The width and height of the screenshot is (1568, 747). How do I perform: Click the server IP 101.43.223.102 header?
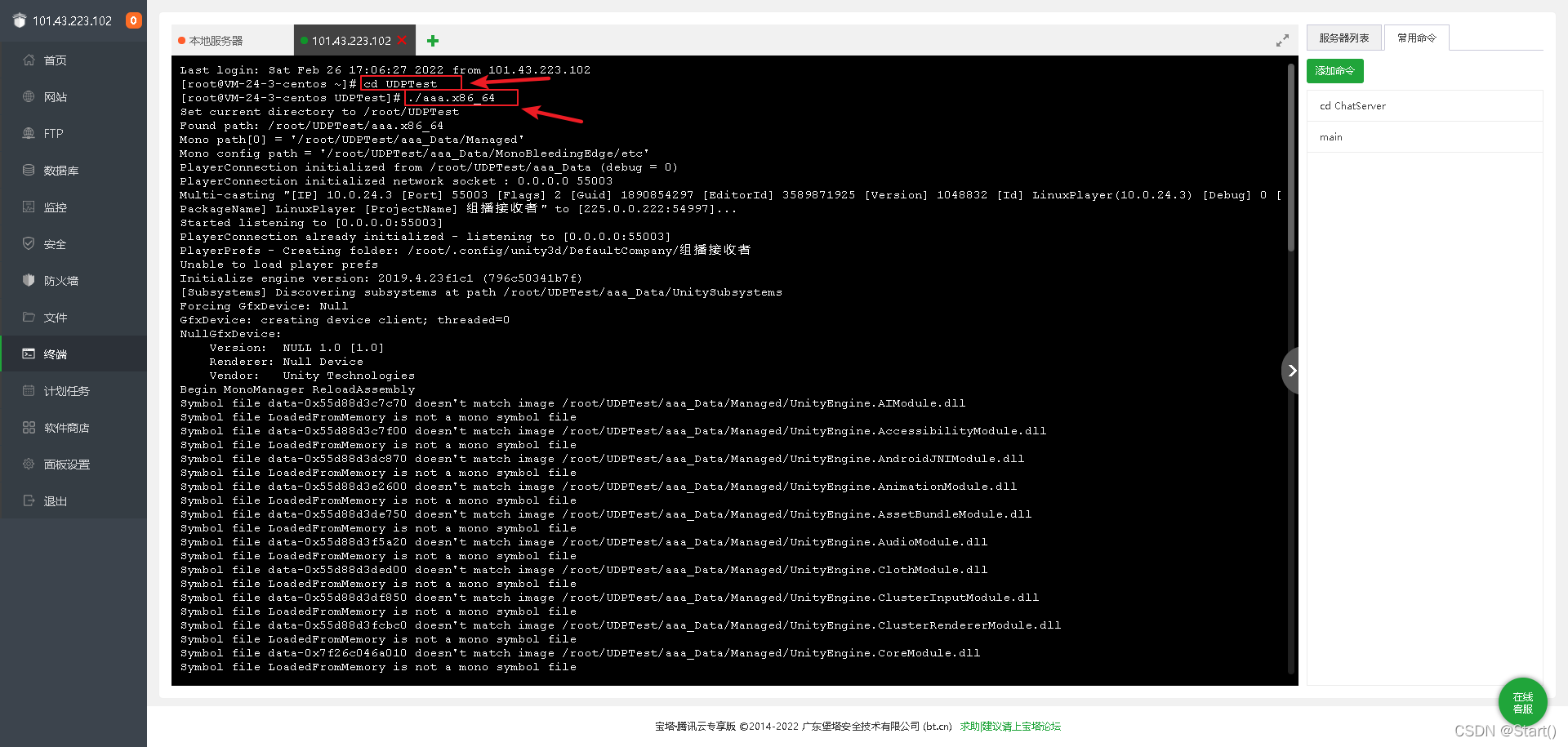pyautogui.click(x=72, y=20)
